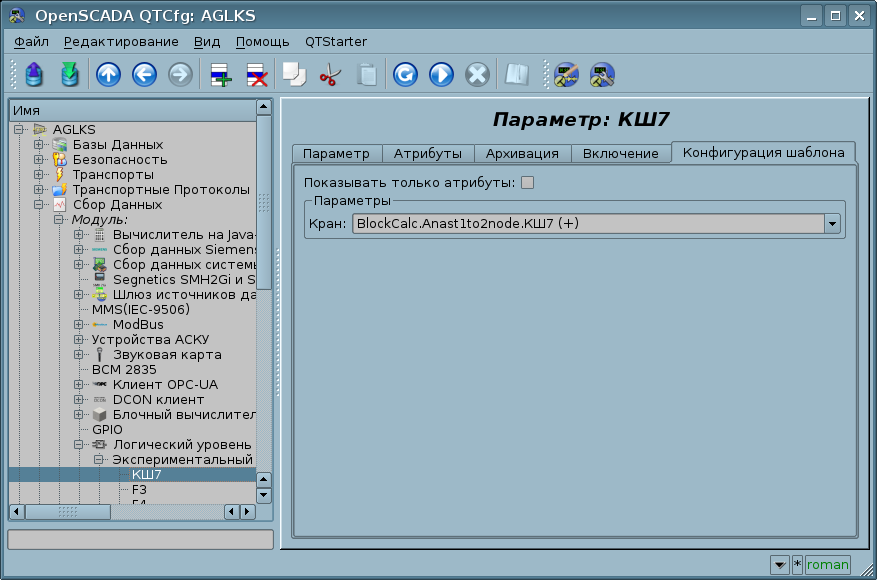This screenshot has height=580, width=877.
Task: Open the 'Редактирование' menu
Action: click(121, 42)
